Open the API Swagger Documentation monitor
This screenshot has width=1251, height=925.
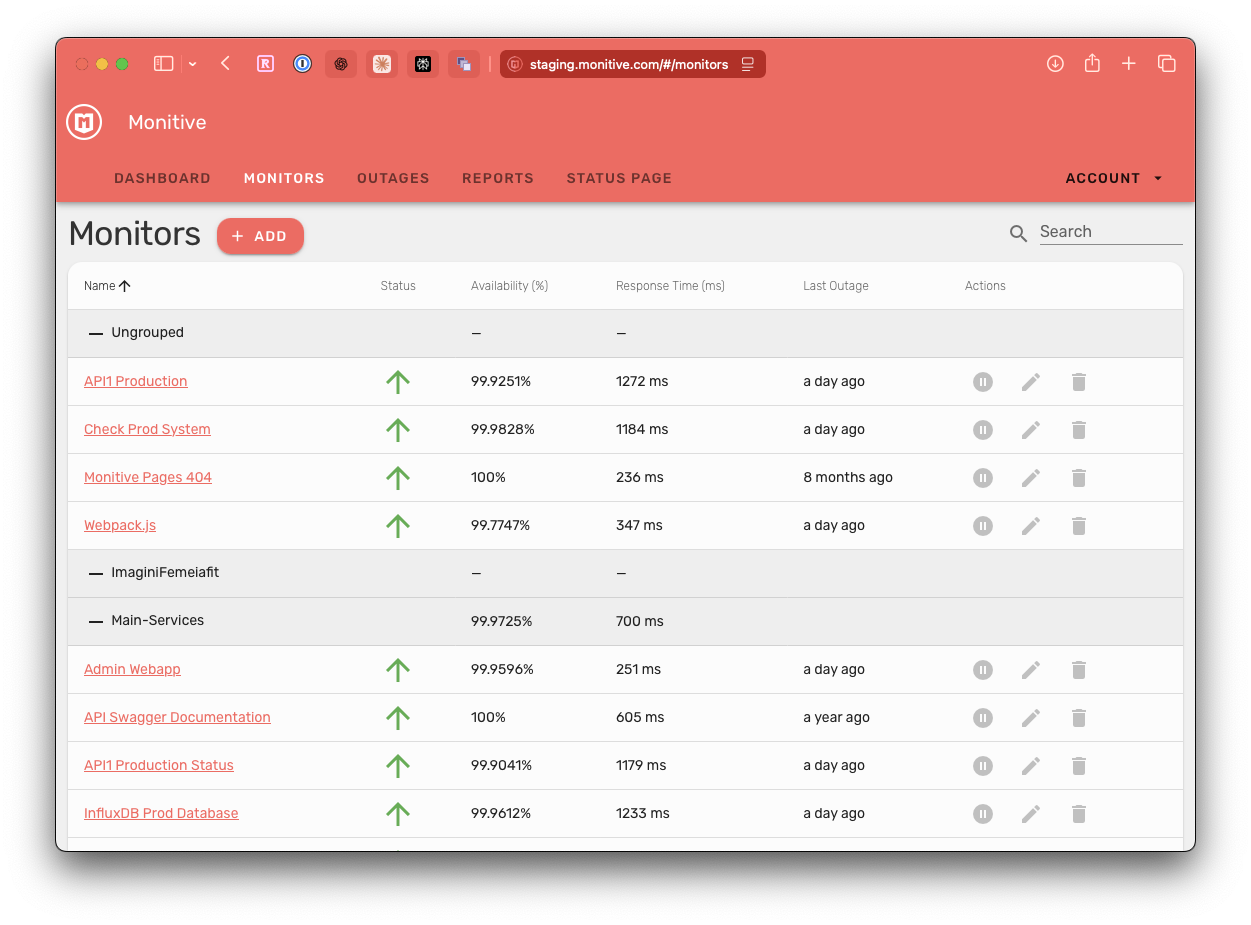(x=177, y=717)
